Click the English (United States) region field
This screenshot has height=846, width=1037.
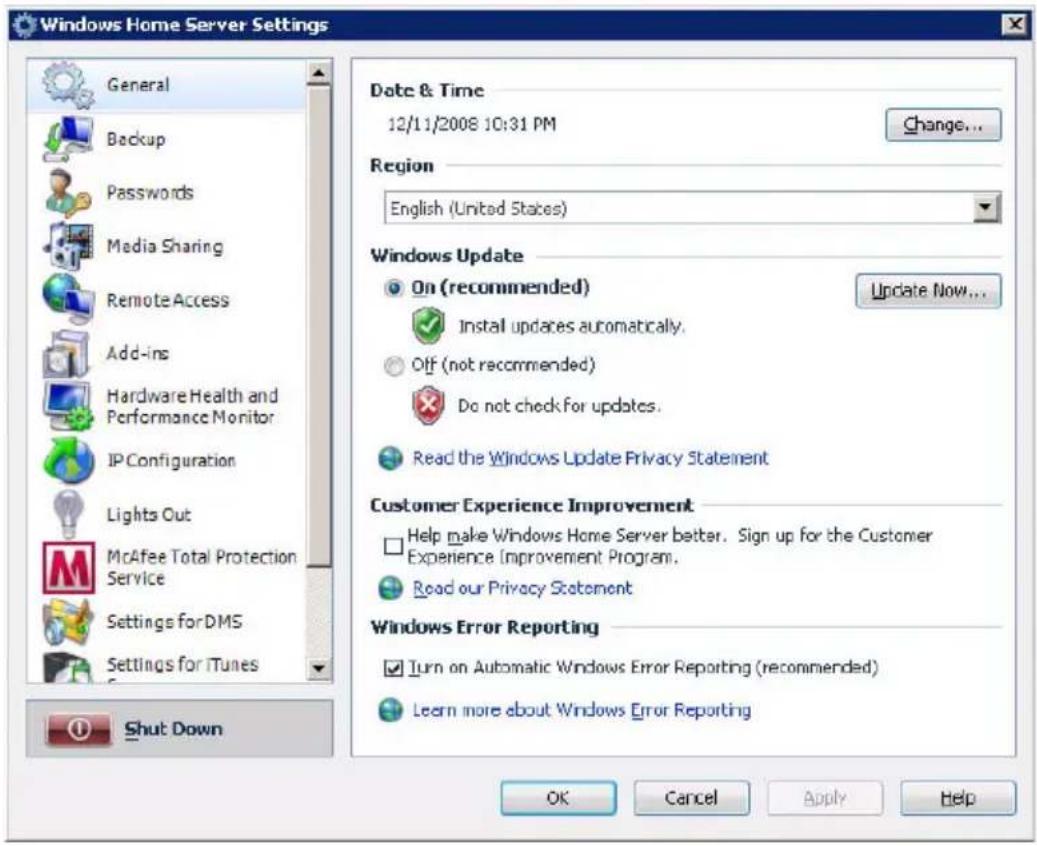(x=692, y=208)
